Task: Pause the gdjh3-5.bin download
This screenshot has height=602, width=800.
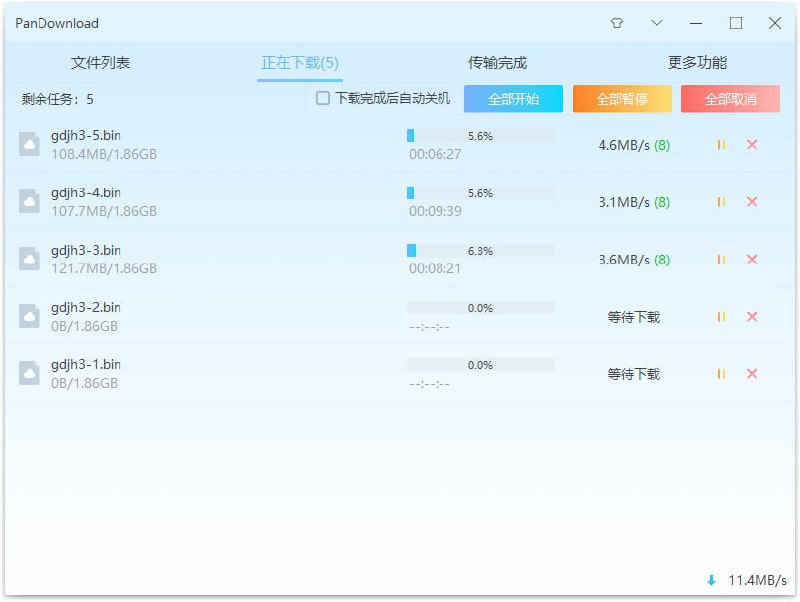Action: (721, 145)
